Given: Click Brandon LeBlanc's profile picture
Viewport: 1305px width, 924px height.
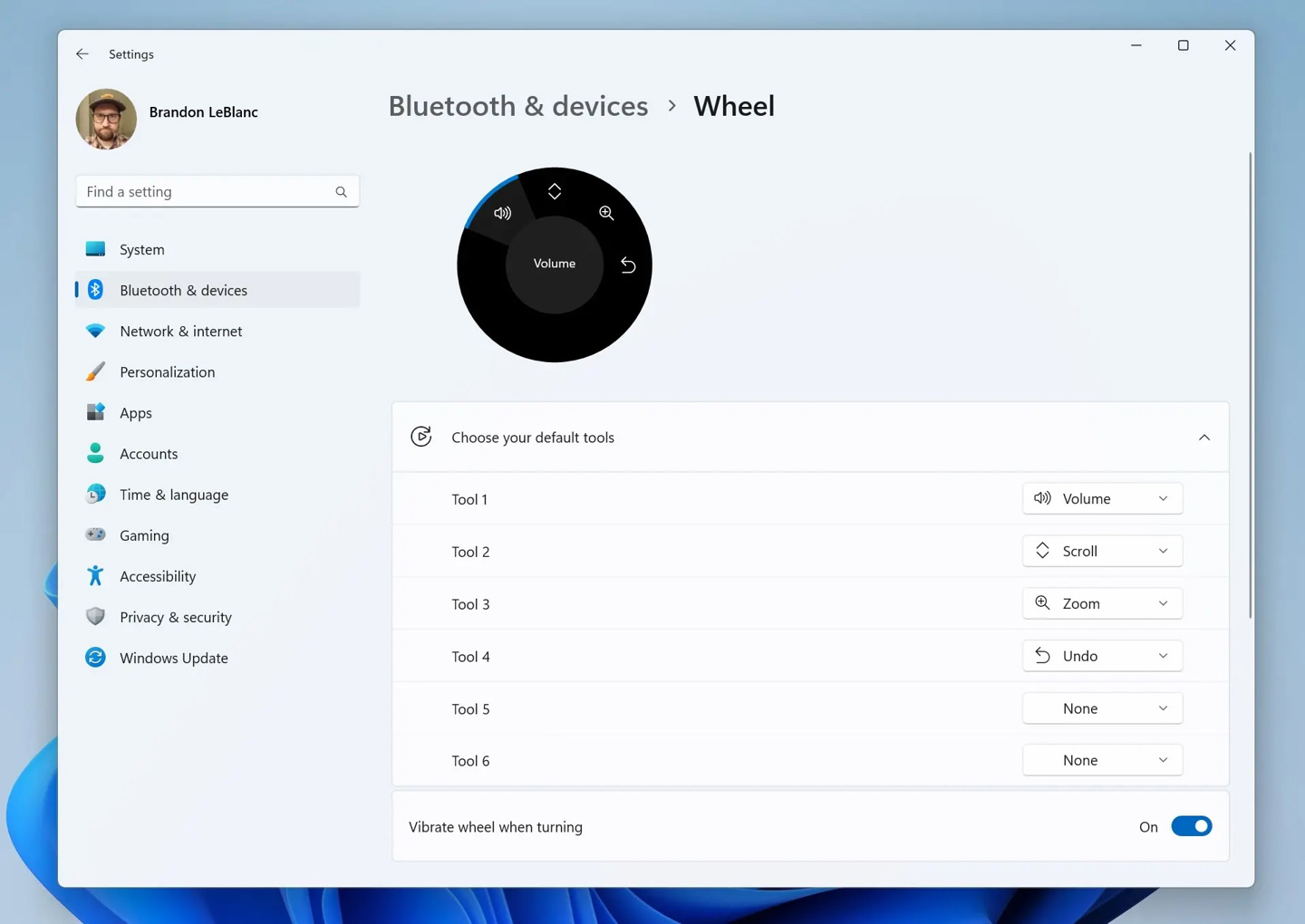Looking at the screenshot, I should [x=106, y=119].
